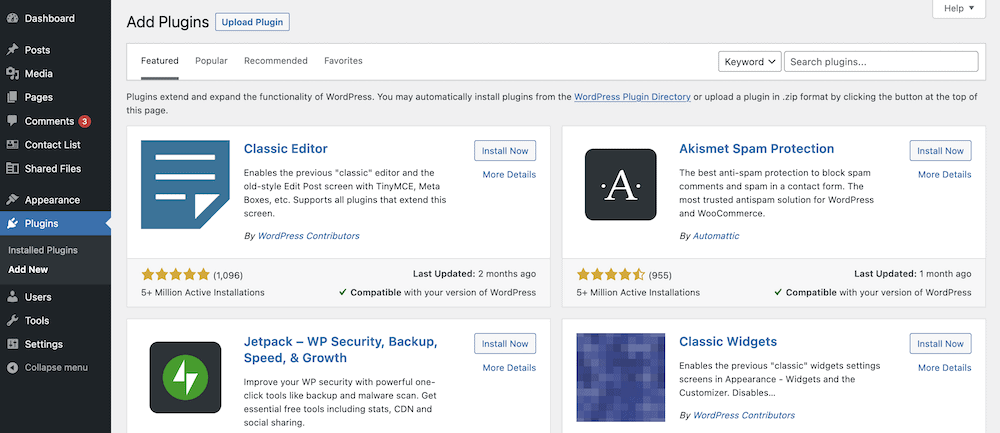Viewport: 1000px width, 433px height.
Task: Click the Appearance paintbrush icon
Action: pos(12,200)
